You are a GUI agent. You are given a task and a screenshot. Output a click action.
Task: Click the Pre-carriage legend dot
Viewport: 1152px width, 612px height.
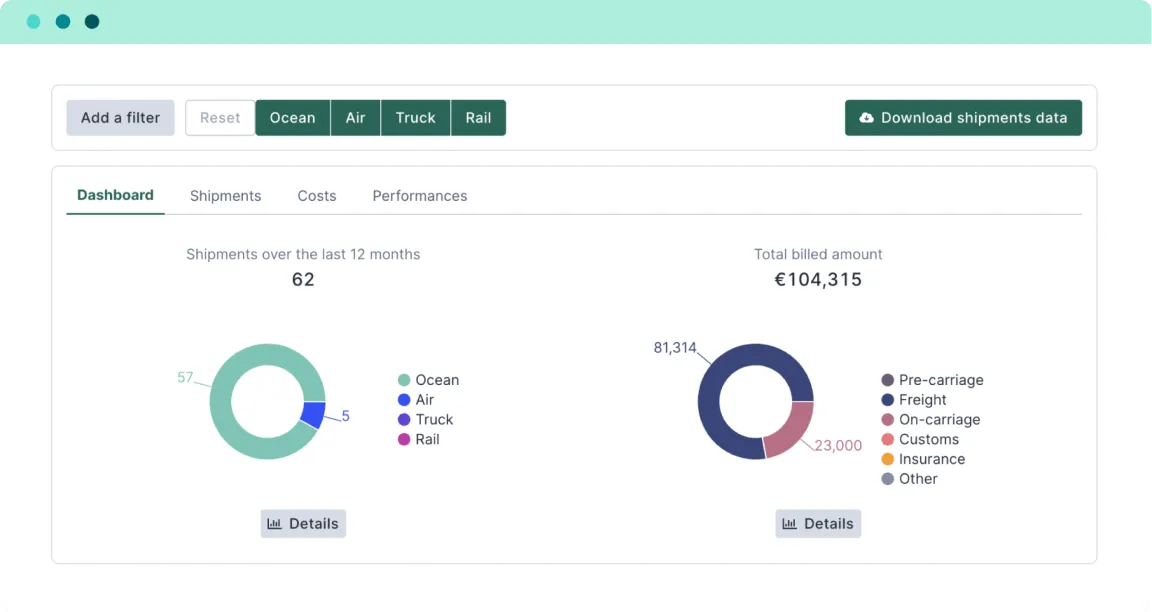[888, 380]
